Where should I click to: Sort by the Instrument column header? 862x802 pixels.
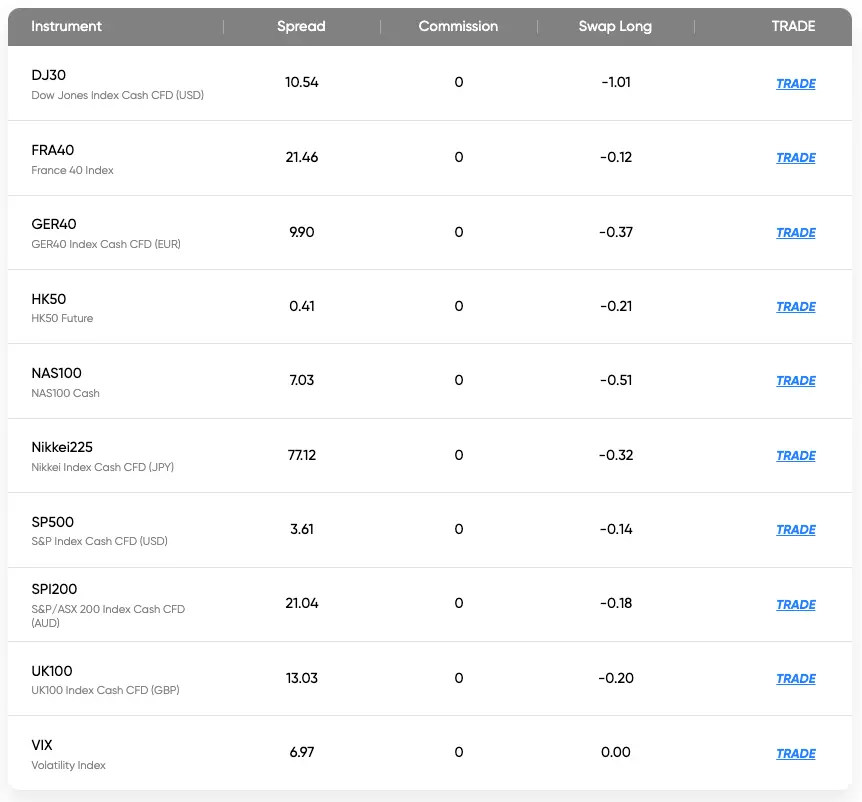pos(66,27)
